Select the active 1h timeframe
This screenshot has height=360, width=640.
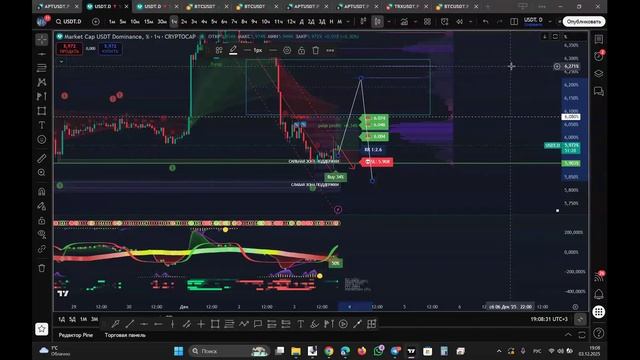pos(174,21)
